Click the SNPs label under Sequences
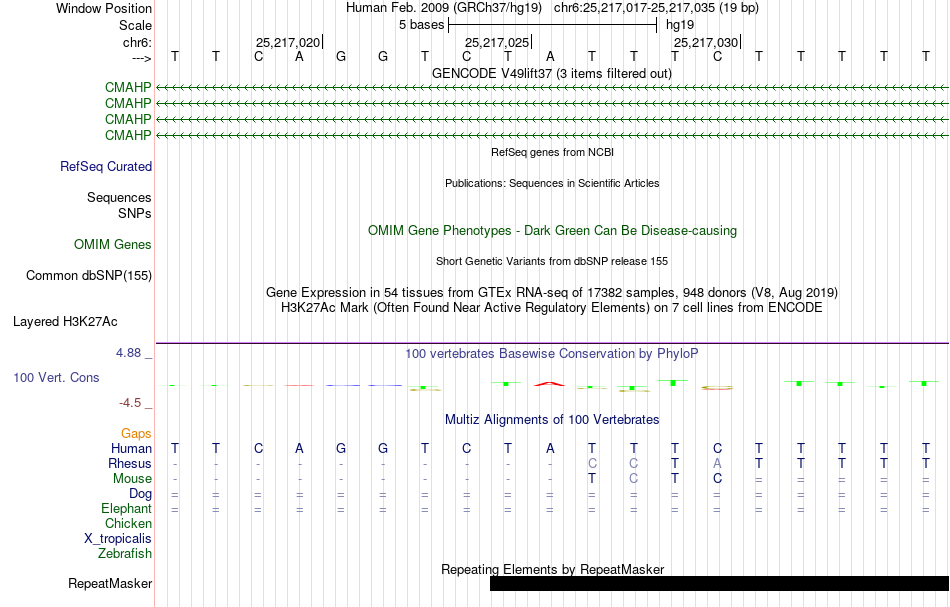Screen dimensions: 950x607 pyautogui.click(x=135, y=214)
